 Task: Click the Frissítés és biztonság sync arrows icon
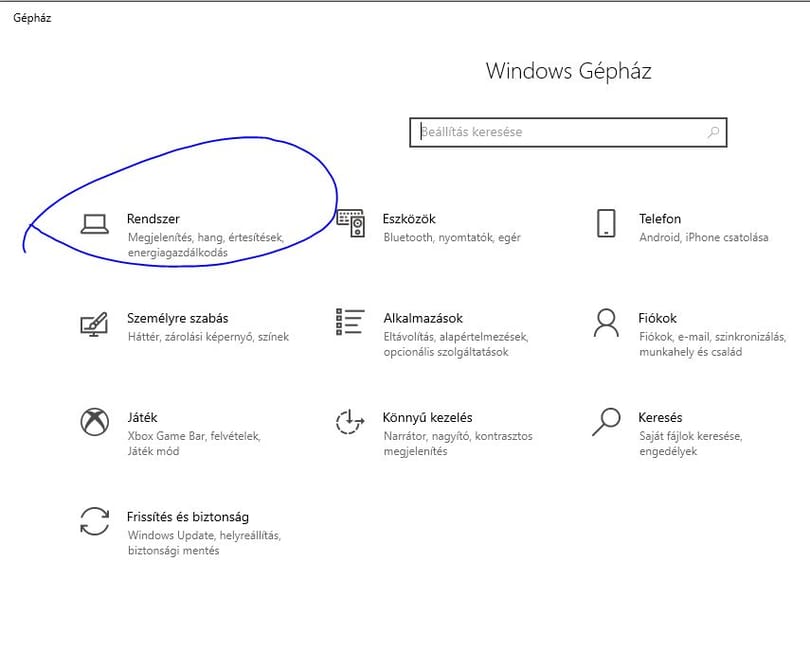pyautogui.click(x=95, y=521)
